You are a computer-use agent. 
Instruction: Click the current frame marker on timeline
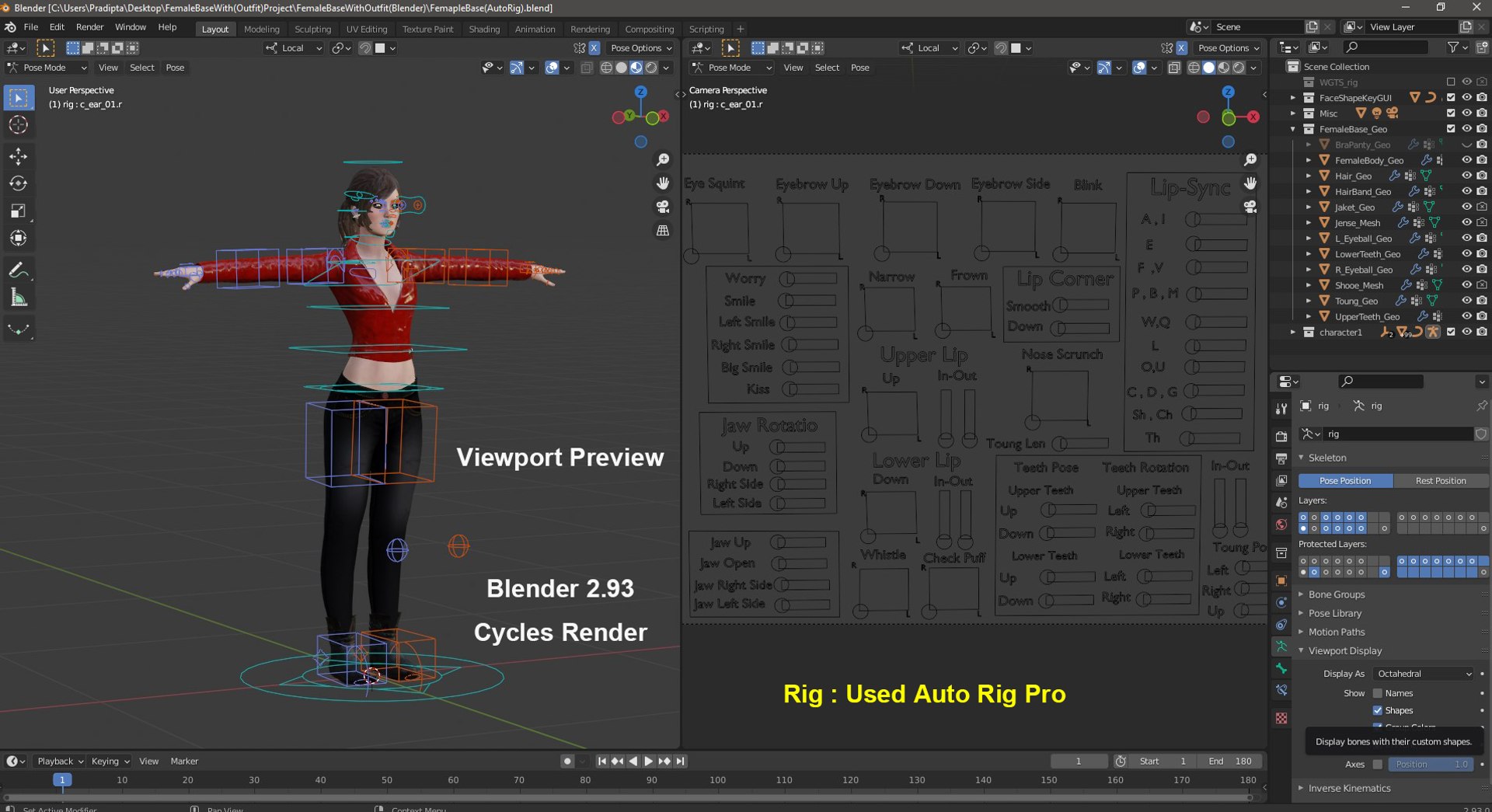point(62,779)
